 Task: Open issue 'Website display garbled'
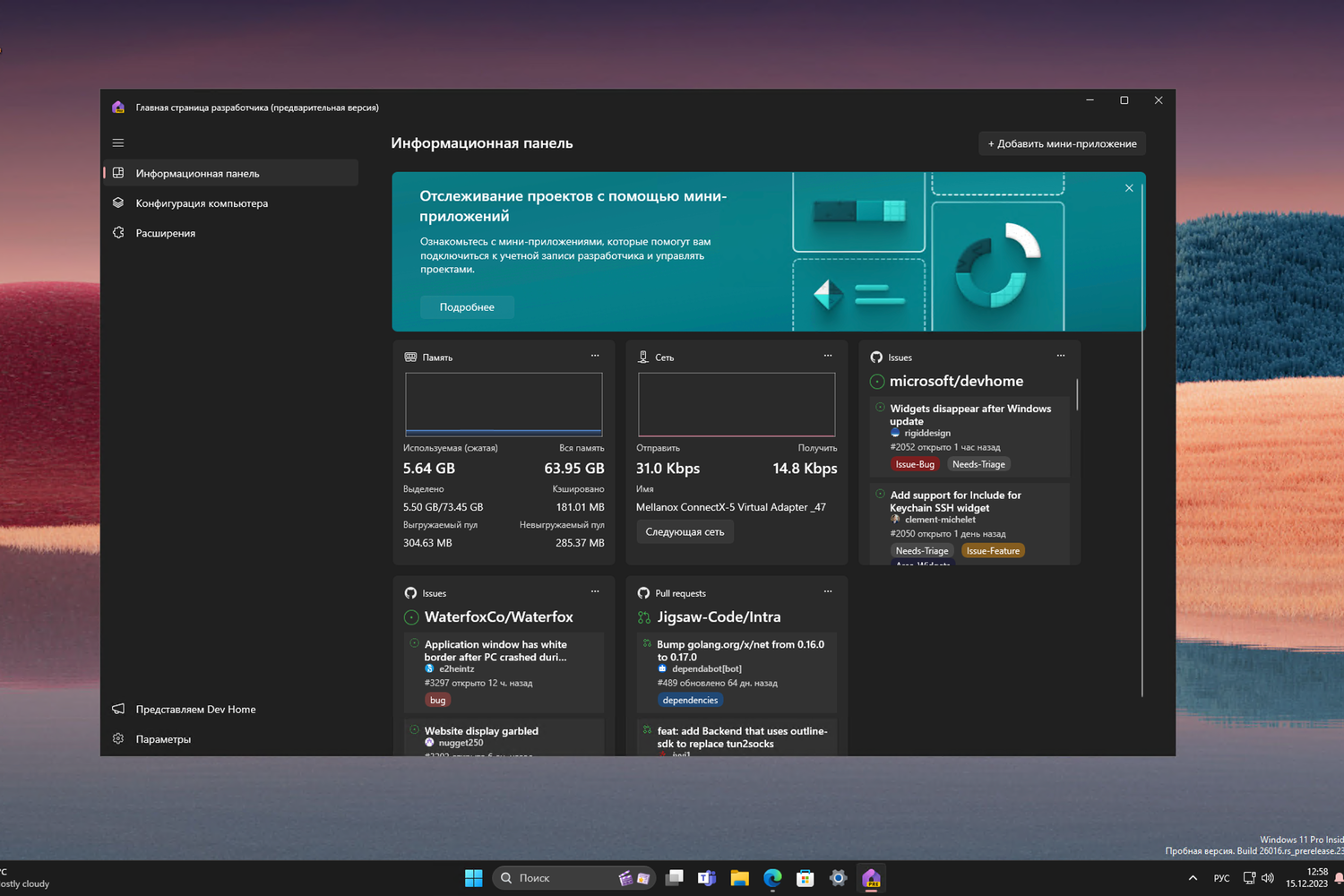point(481,731)
